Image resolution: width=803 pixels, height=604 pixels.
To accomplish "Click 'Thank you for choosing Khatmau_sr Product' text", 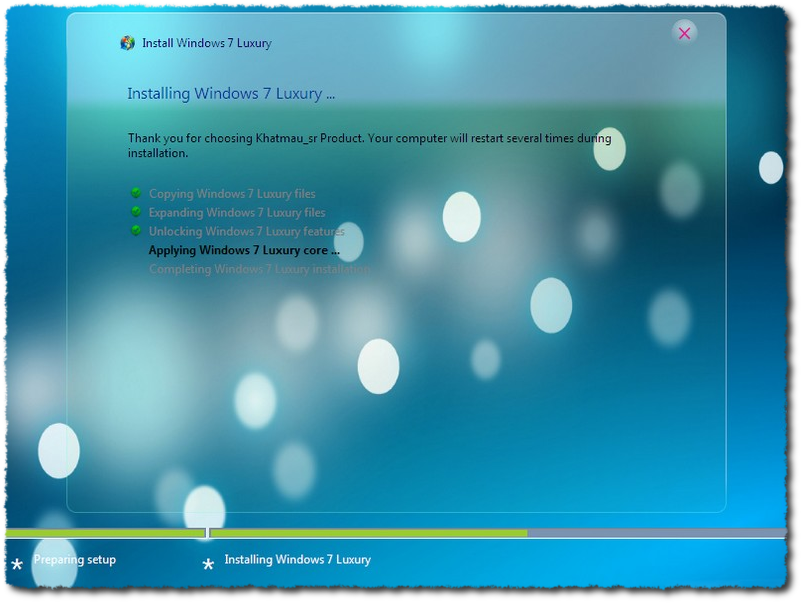I will coord(245,138).
